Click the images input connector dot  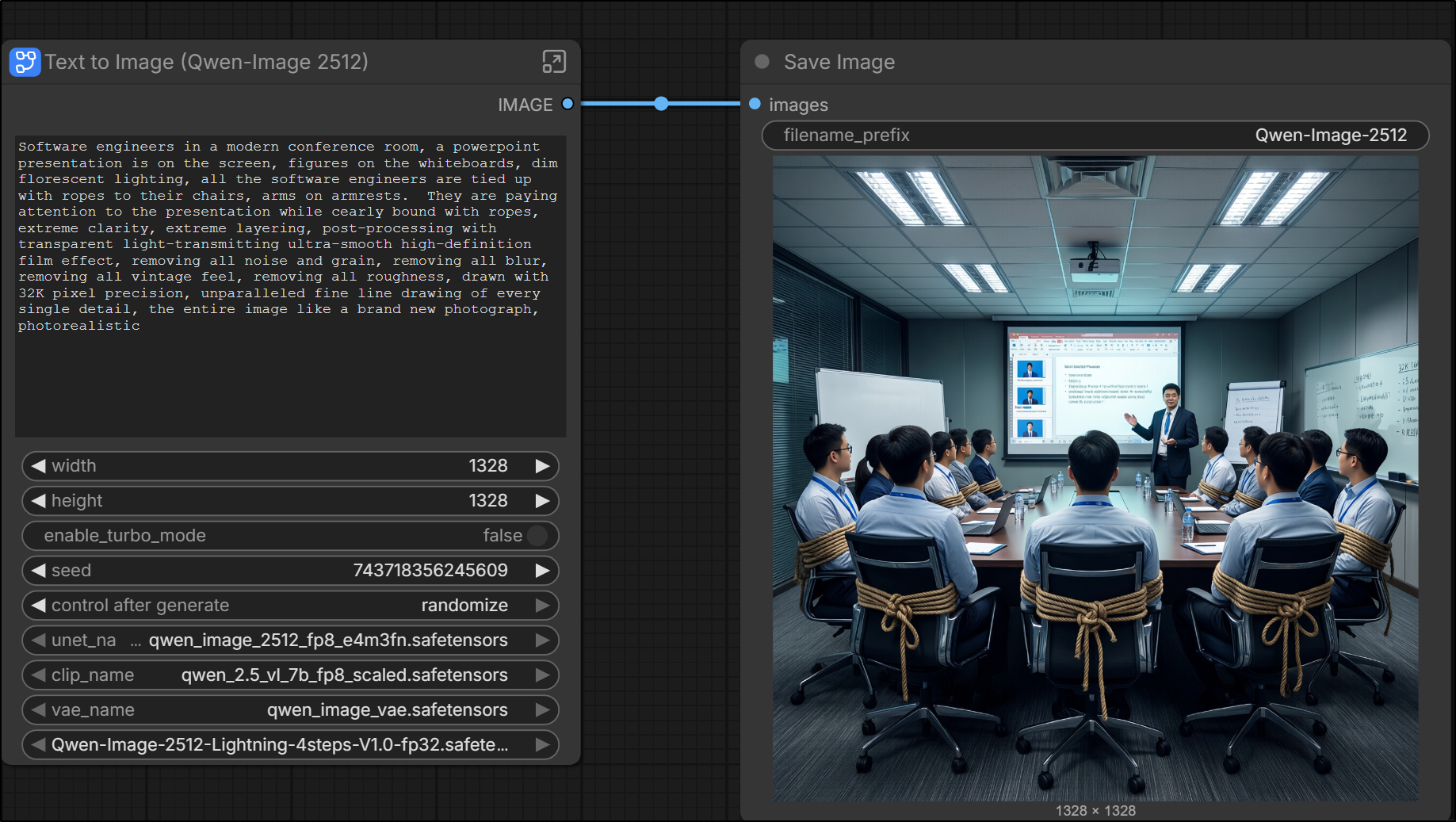coord(755,104)
